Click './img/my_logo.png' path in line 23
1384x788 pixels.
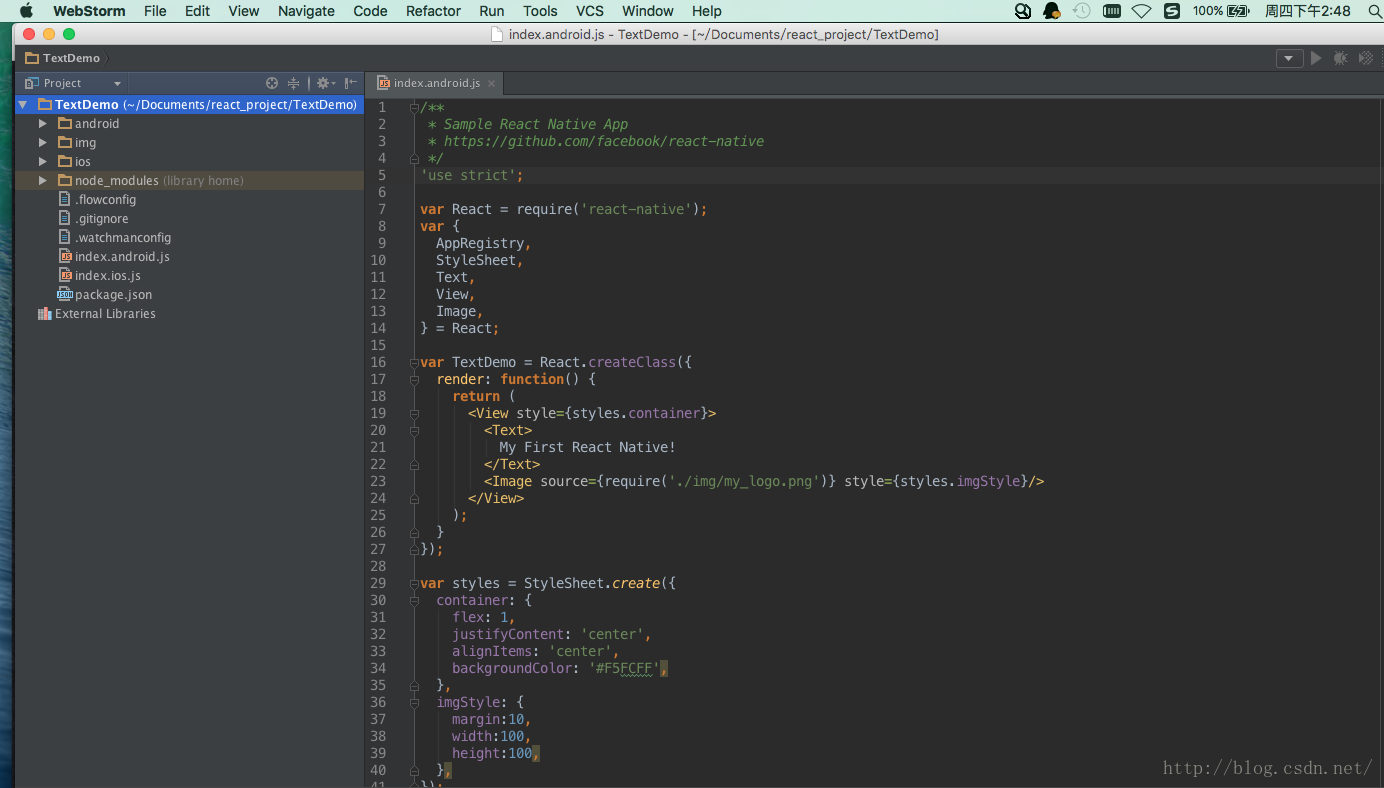click(744, 481)
